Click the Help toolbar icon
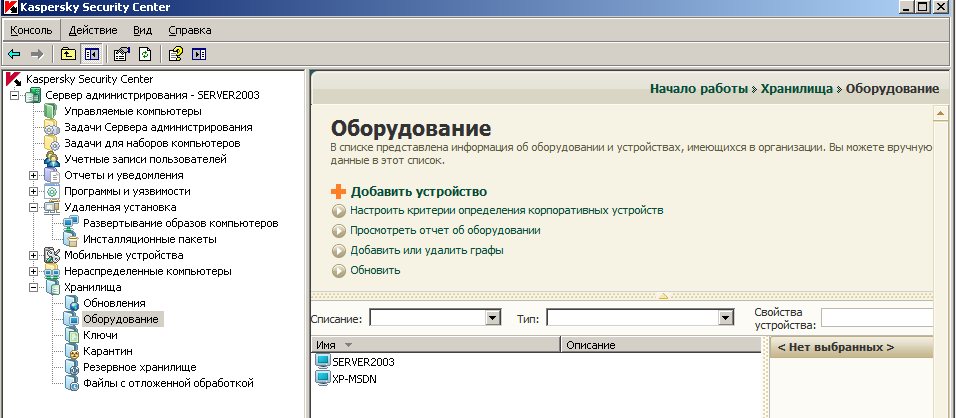This screenshot has width=956, height=418. pos(176,54)
